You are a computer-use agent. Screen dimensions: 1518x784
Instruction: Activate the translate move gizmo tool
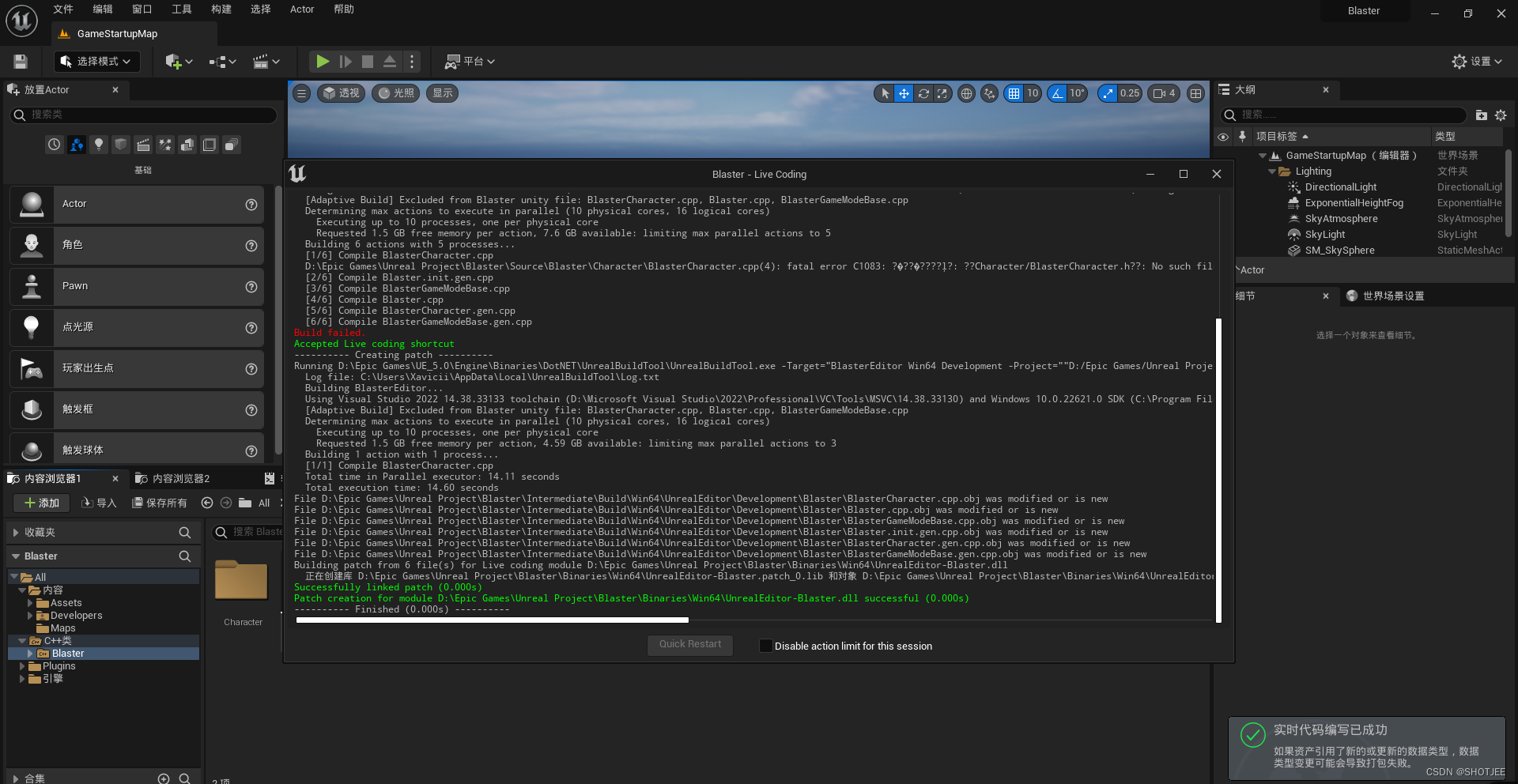click(x=904, y=93)
